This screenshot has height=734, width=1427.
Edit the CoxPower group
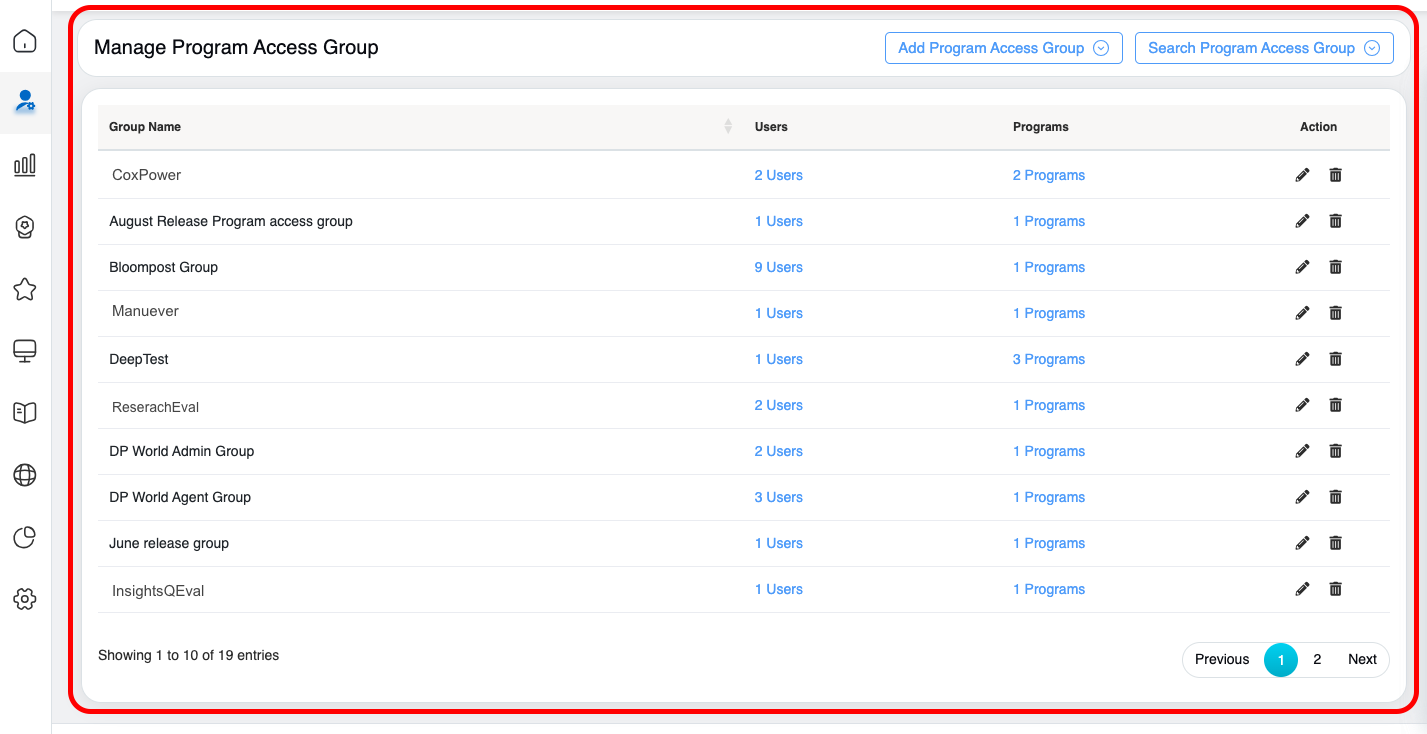[x=1302, y=175]
